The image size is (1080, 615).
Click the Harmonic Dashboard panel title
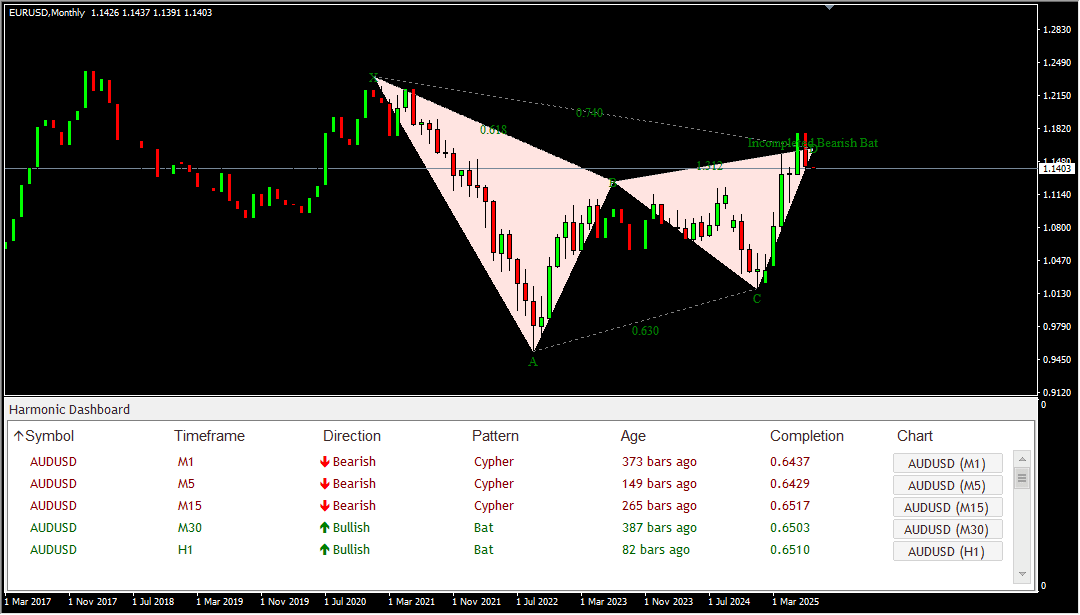pos(68,409)
